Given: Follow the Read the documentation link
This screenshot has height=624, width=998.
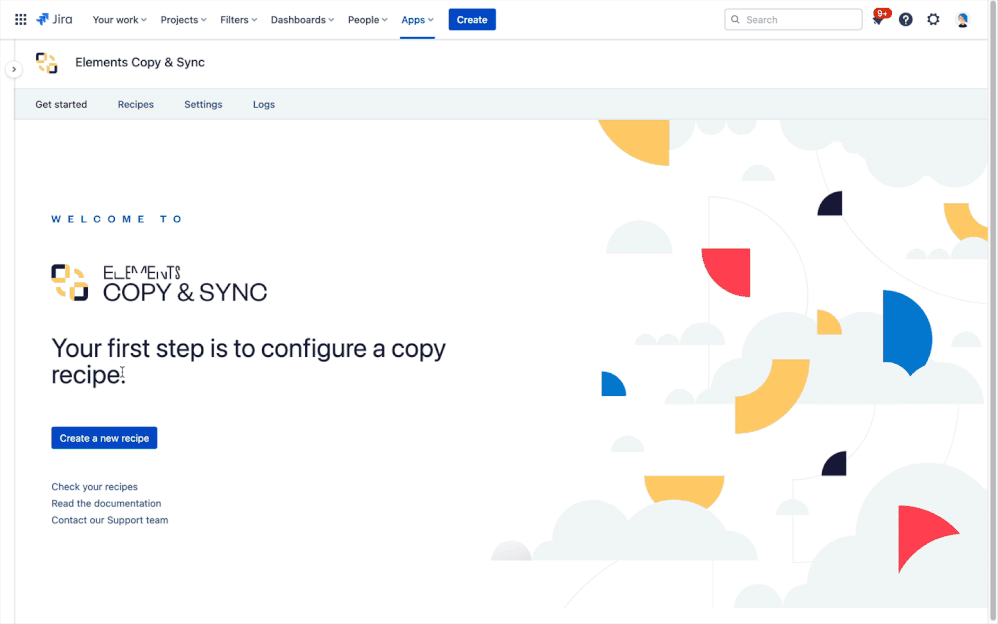Looking at the screenshot, I should [106, 503].
